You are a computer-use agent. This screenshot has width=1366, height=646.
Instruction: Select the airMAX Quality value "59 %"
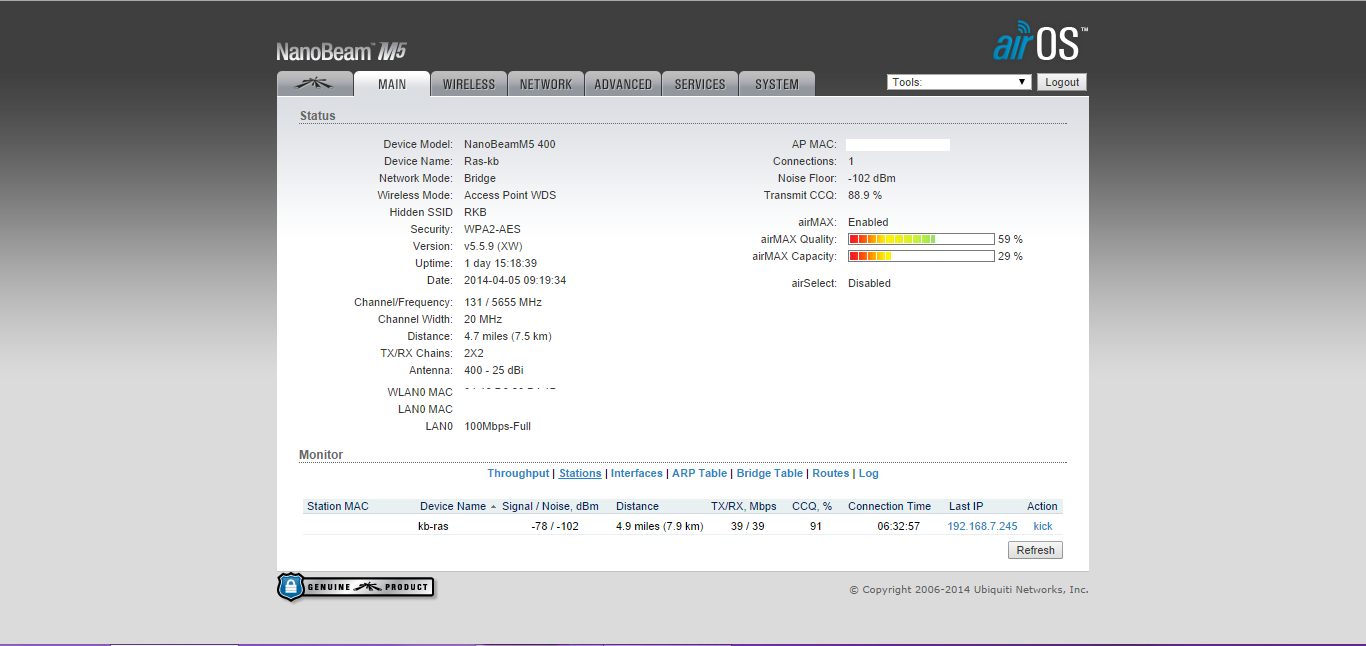tap(1010, 239)
